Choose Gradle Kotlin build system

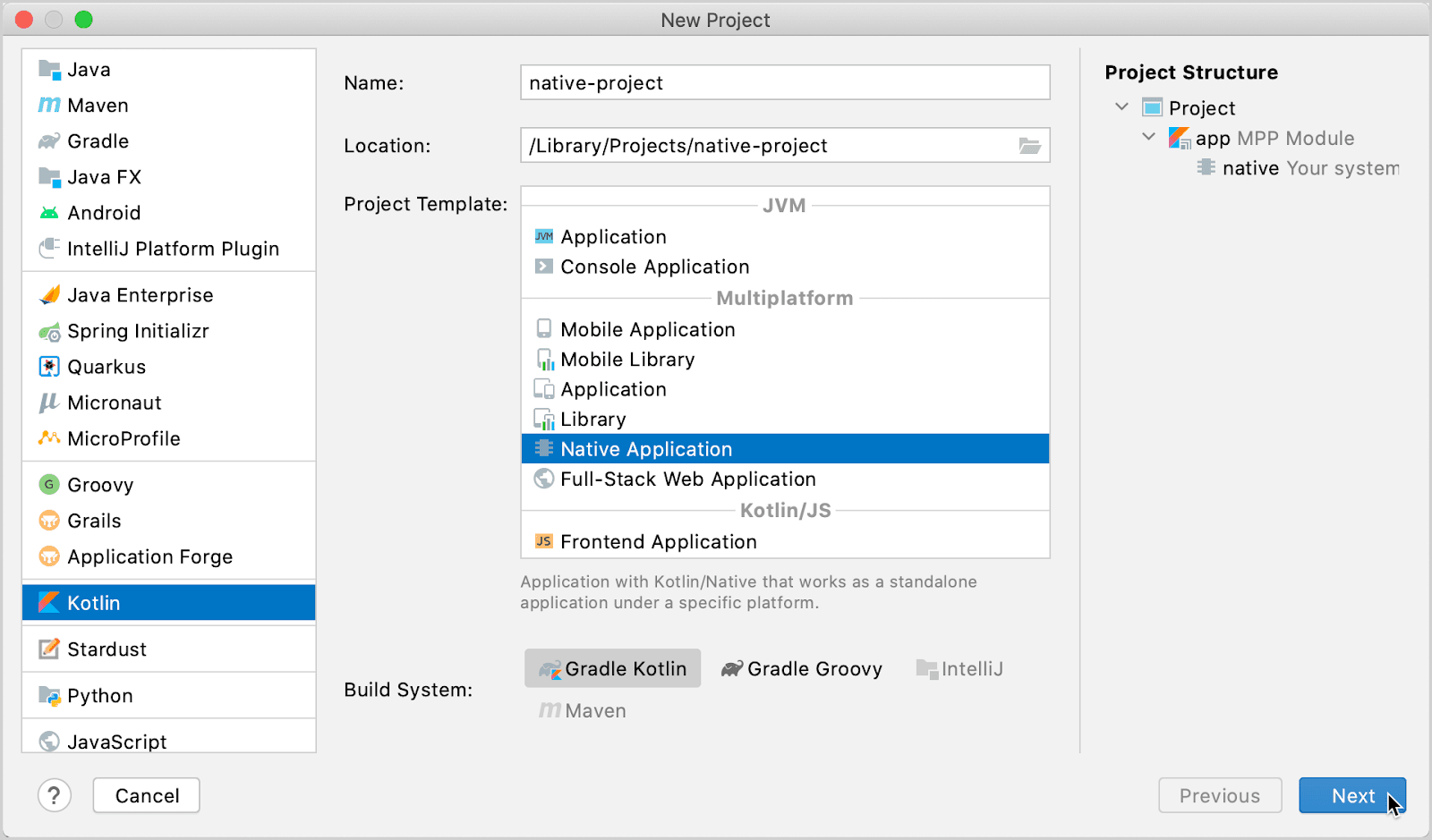pyautogui.click(x=613, y=669)
